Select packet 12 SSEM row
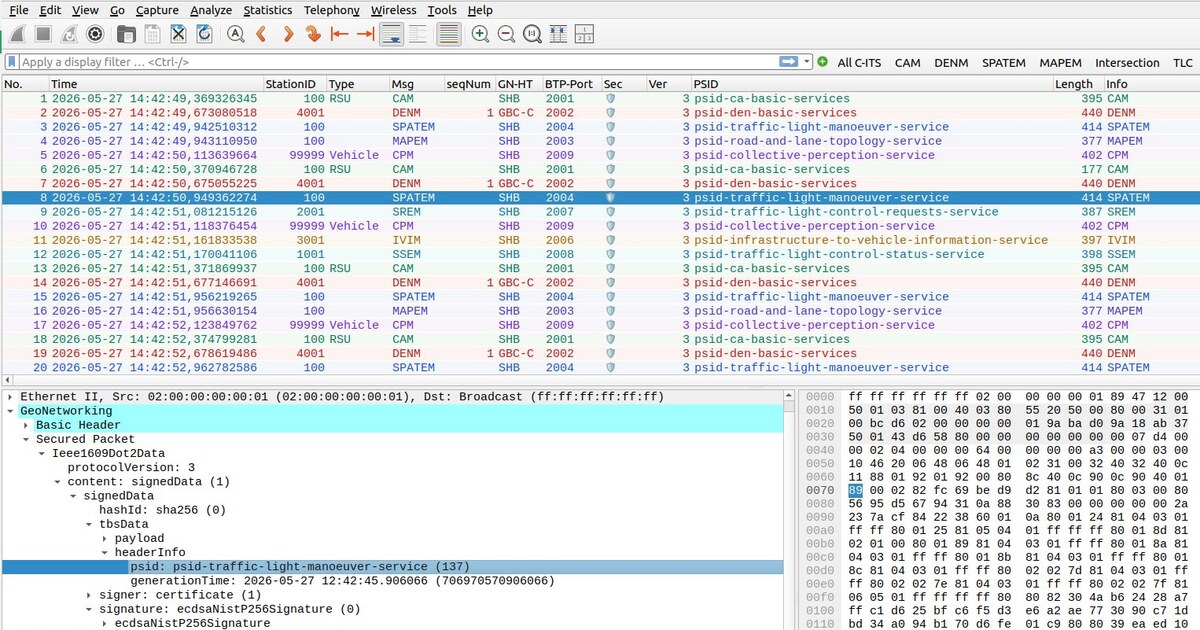Viewport: 1200px width, 630px height. 600,254
